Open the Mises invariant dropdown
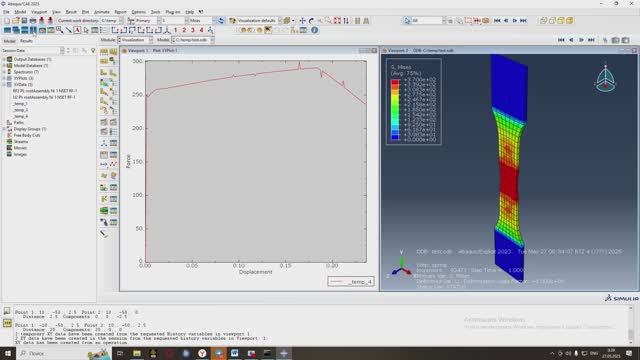 click(x=202, y=20)
